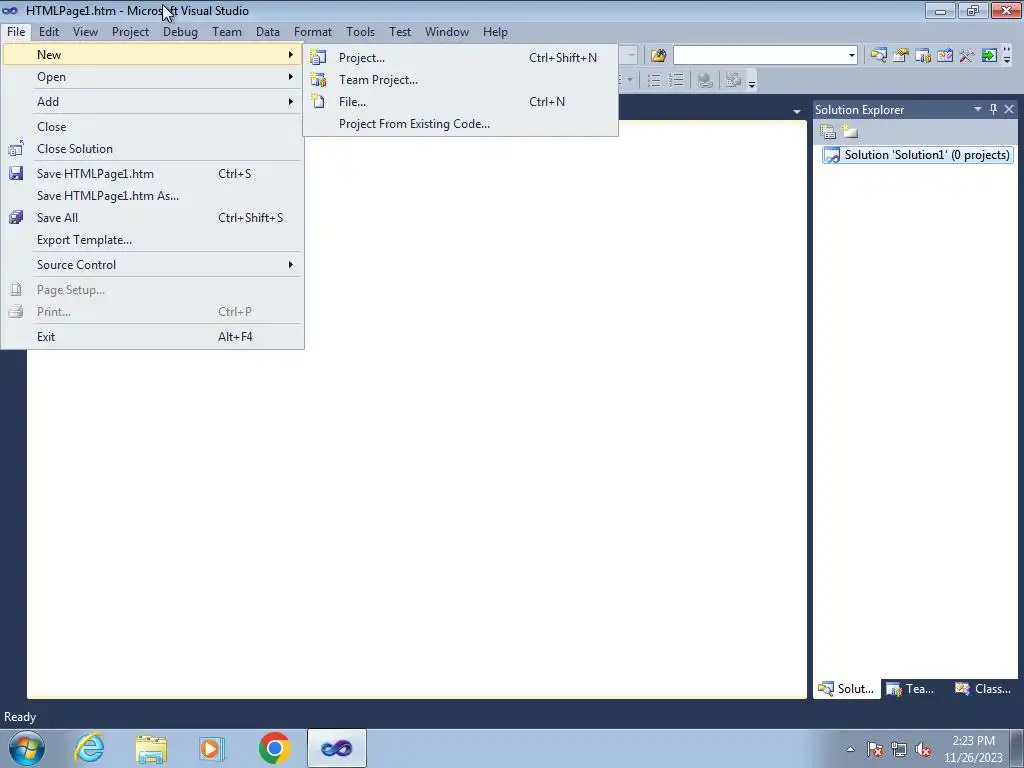Click the Find in Files toolbar icon
This screenshot has height=768, width=1024.
[x=658, y=56]
